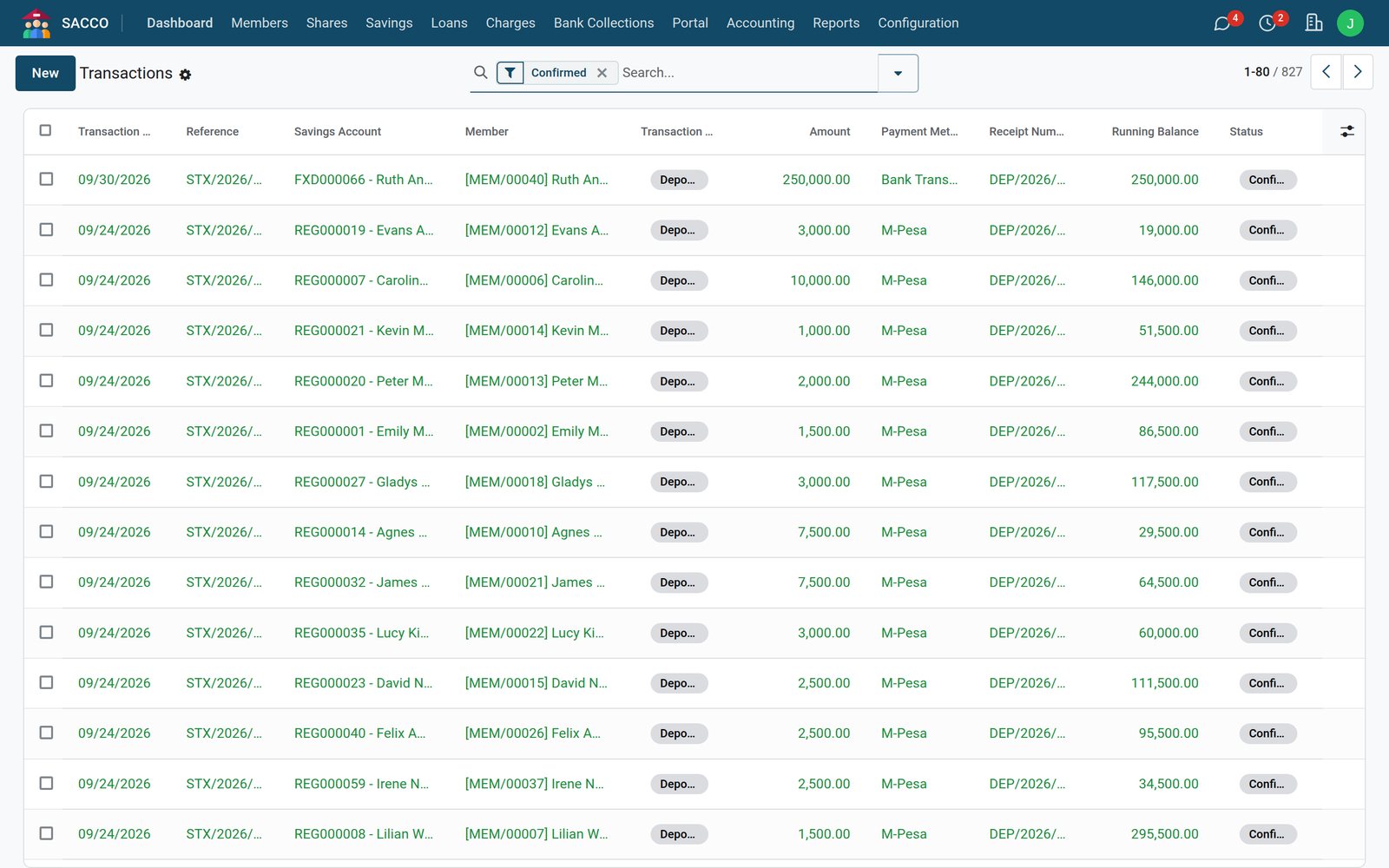Open the Configuration menu
The width and height of the screenshot is (1389, 868).
(x=918, y=23)
